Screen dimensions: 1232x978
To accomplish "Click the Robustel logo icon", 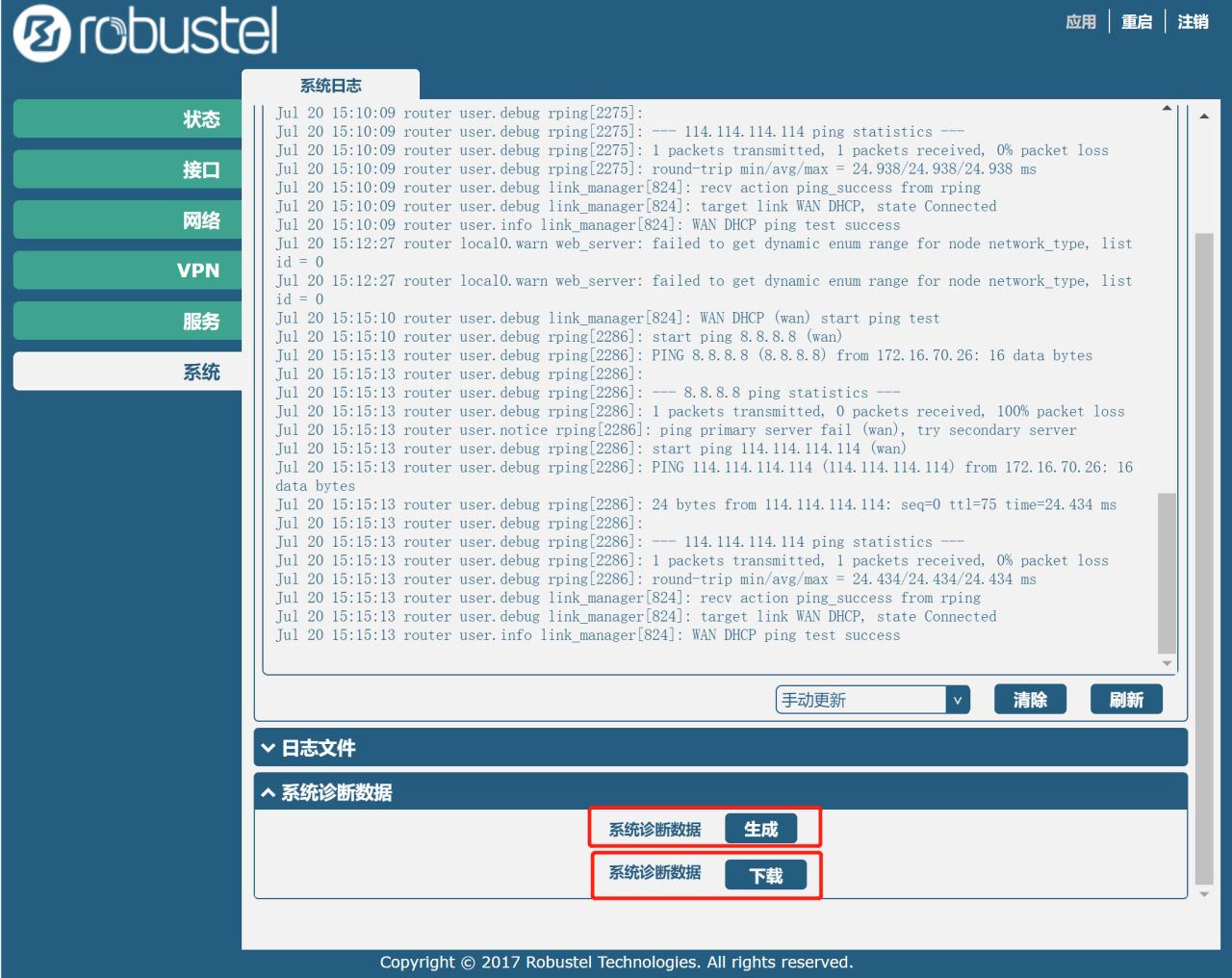I will click(42, 33).
